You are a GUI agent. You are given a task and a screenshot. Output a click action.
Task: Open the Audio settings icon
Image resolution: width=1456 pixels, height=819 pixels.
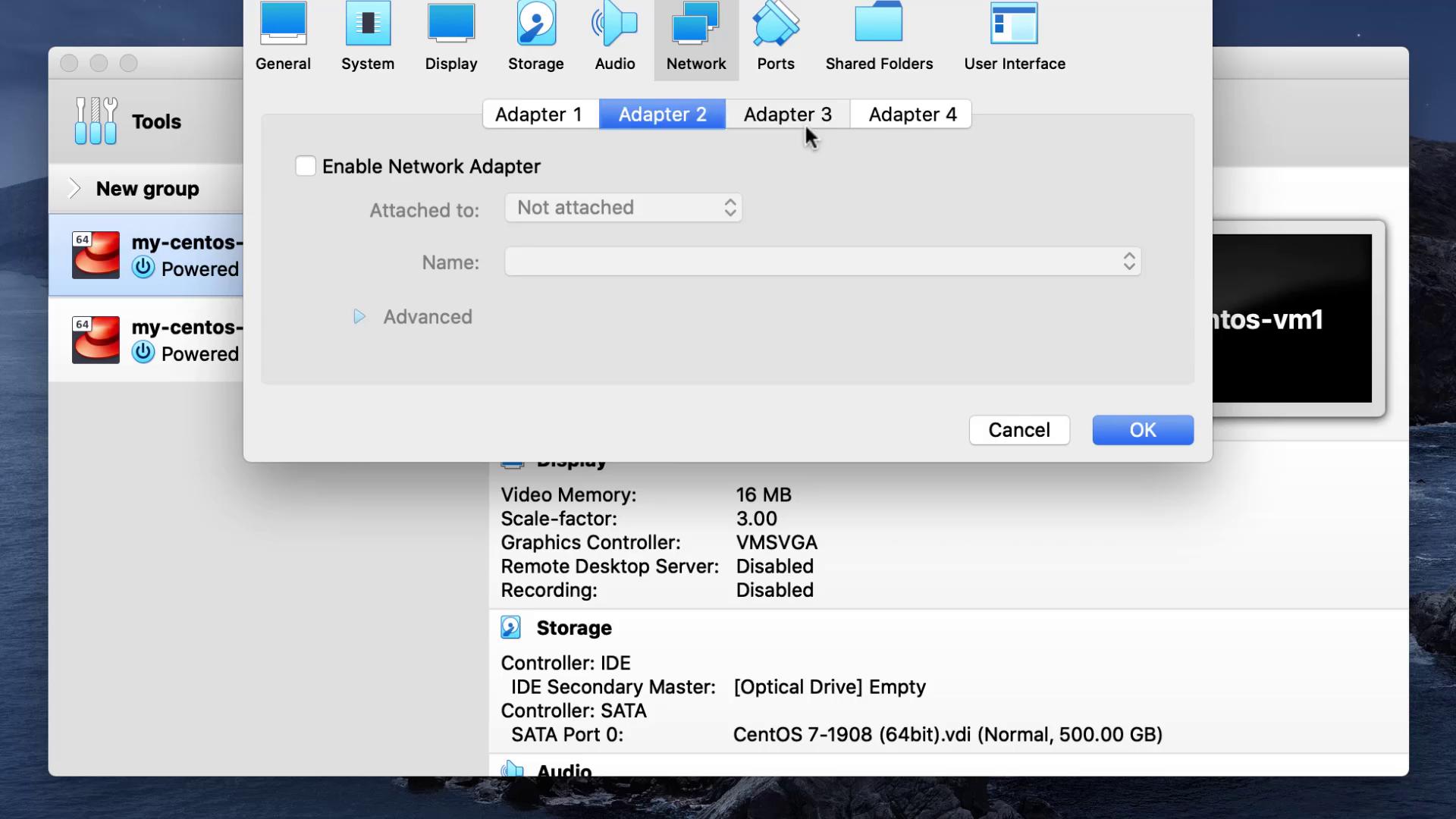615,36
